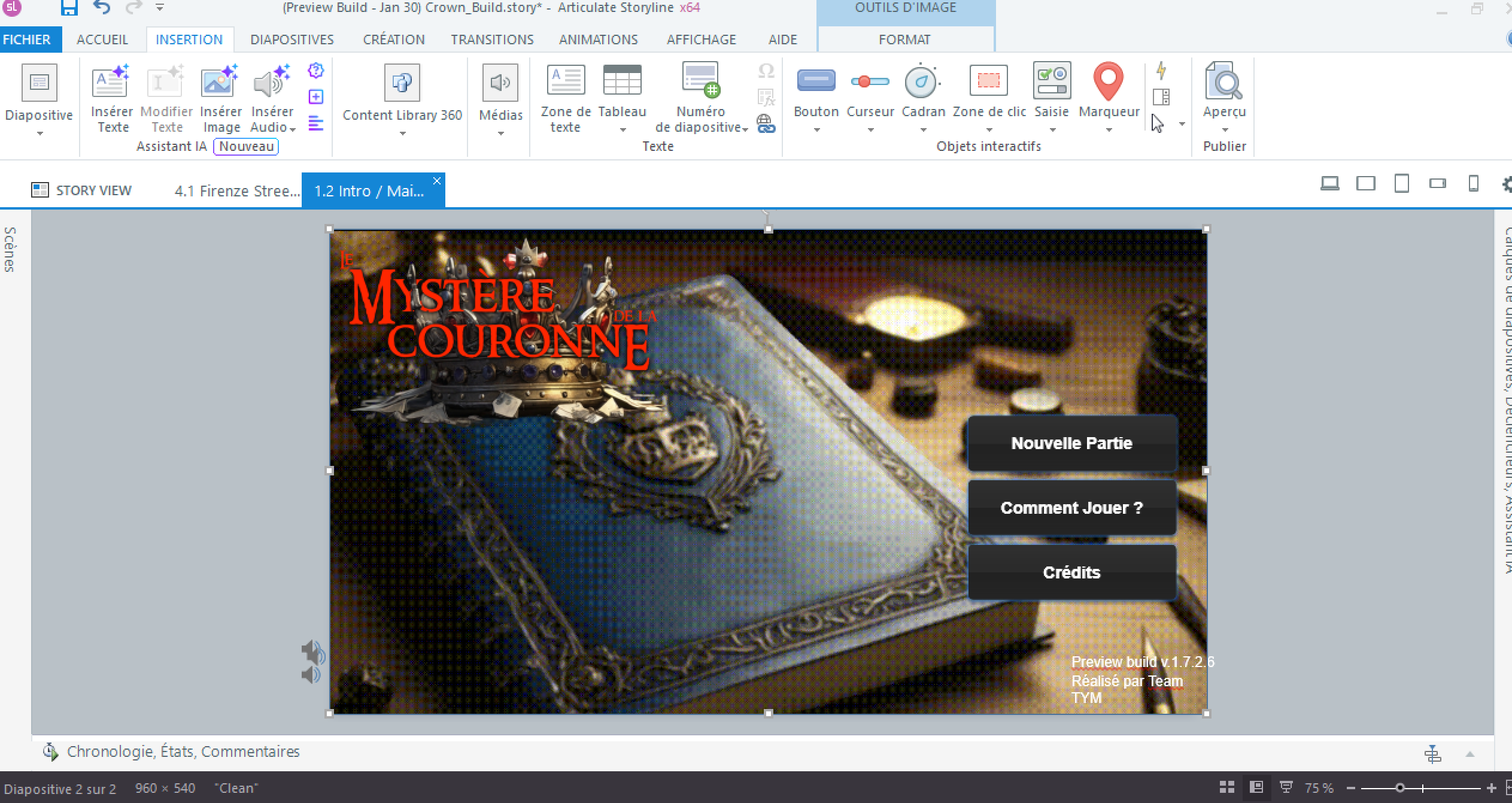The height and width of the screenshot is (803, 1512).
Task: Click the AI text lines summary icon
Action: tap(316, 123)
